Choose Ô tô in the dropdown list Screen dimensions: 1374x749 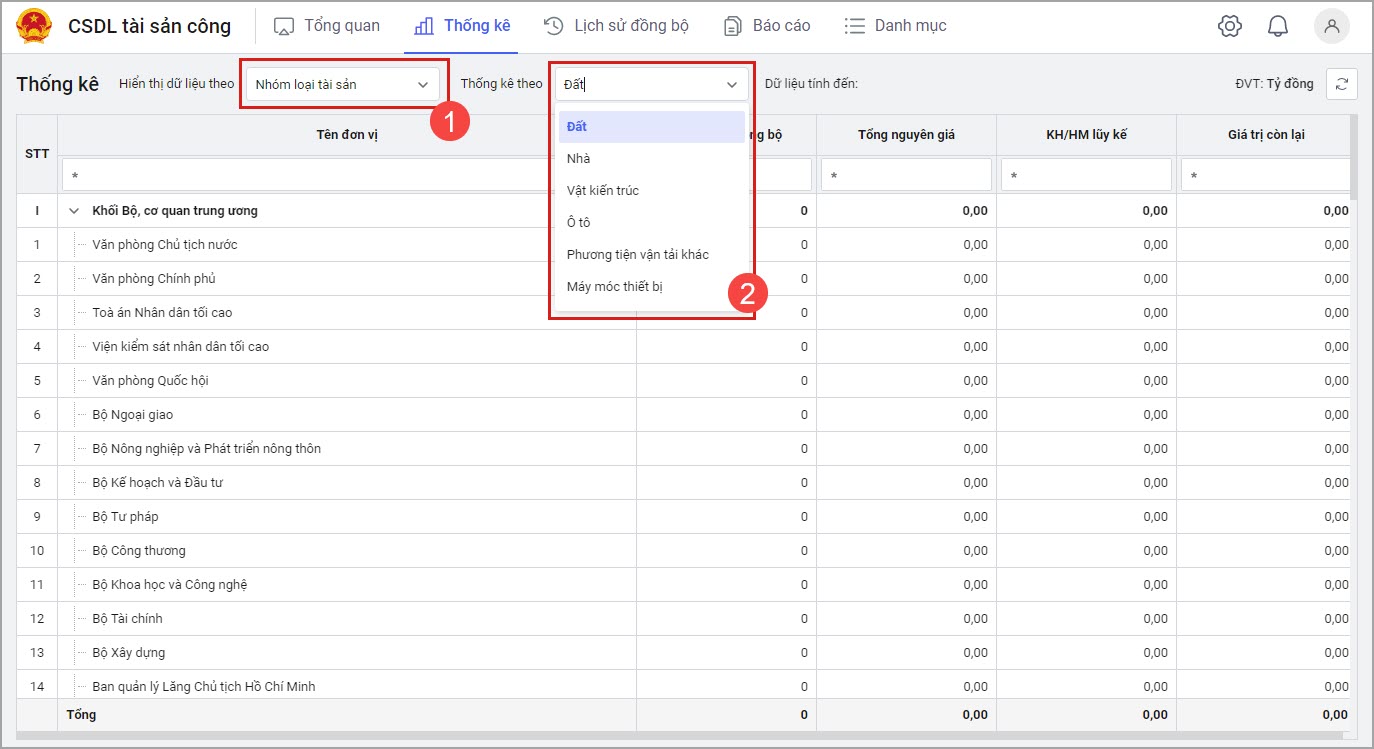point(579,222)
